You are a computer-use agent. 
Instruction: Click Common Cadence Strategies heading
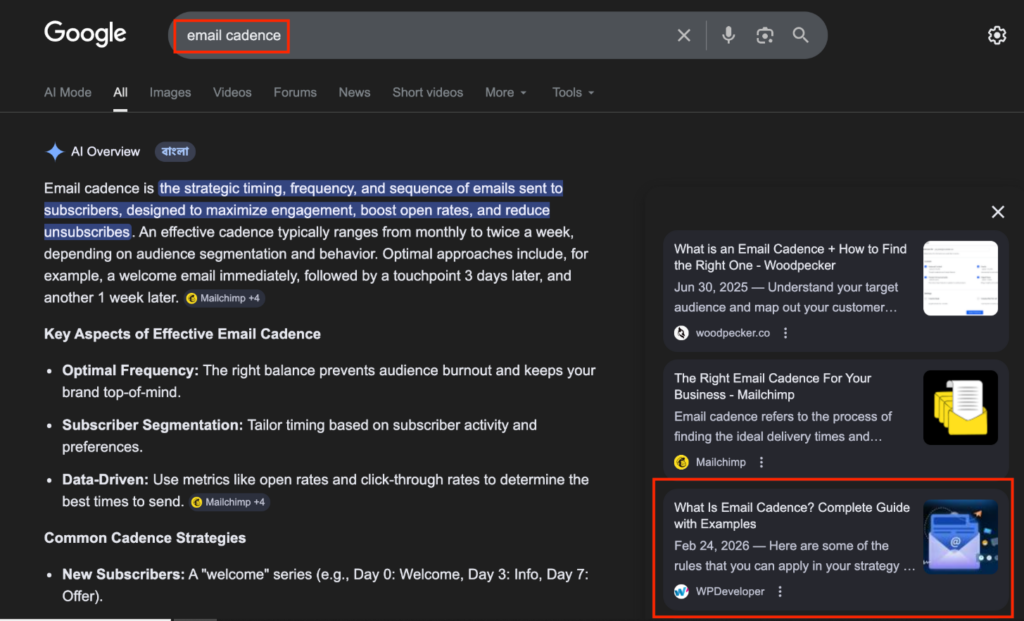(x=145, y=538)
